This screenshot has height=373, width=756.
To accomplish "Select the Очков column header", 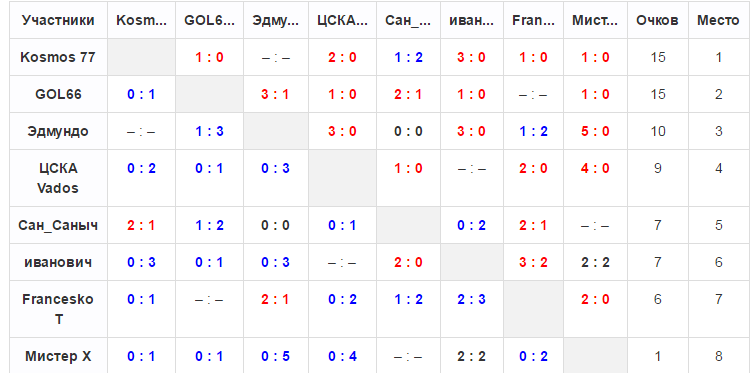I will [x=658, y=21].
